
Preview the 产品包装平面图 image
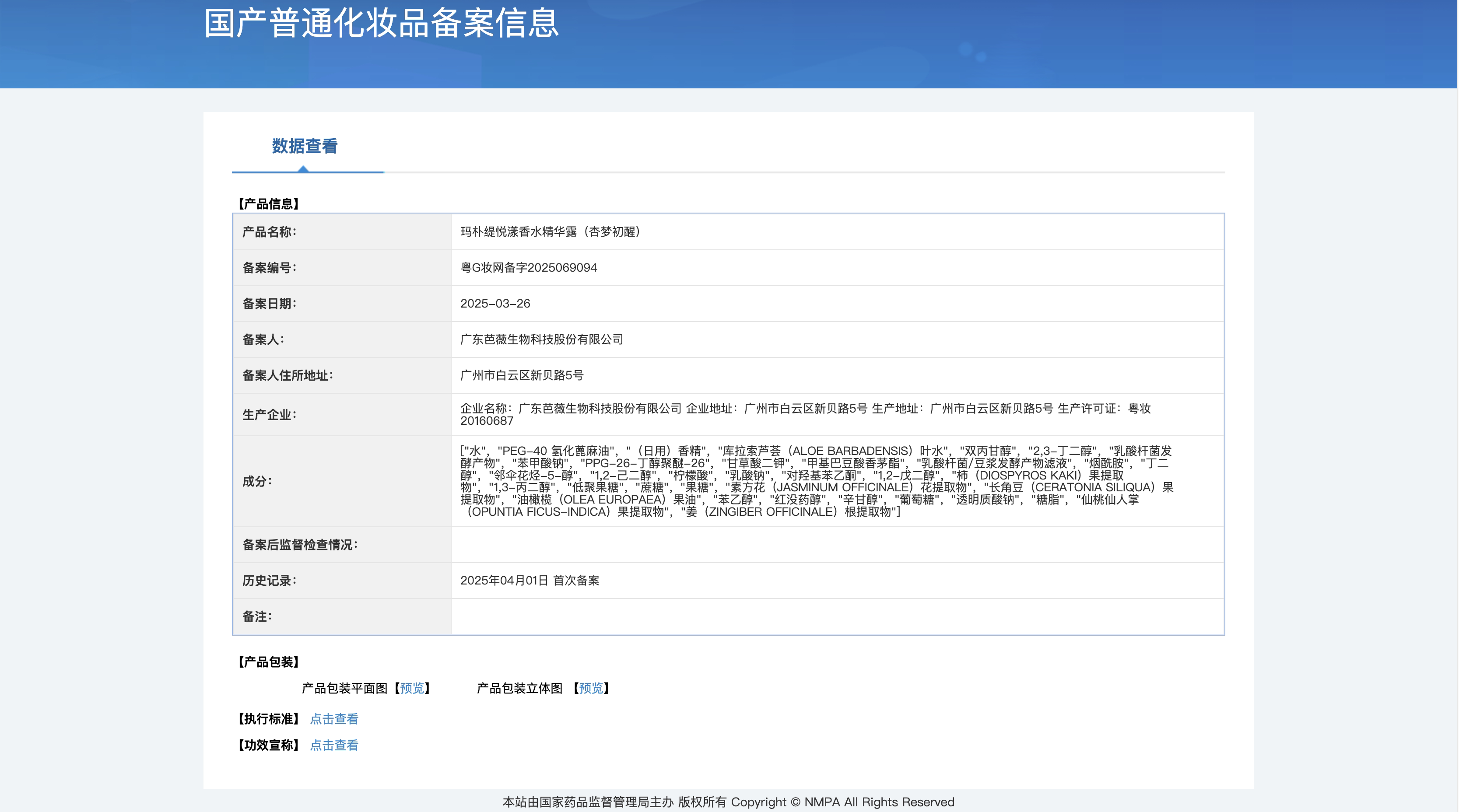[x=412, y=688]
